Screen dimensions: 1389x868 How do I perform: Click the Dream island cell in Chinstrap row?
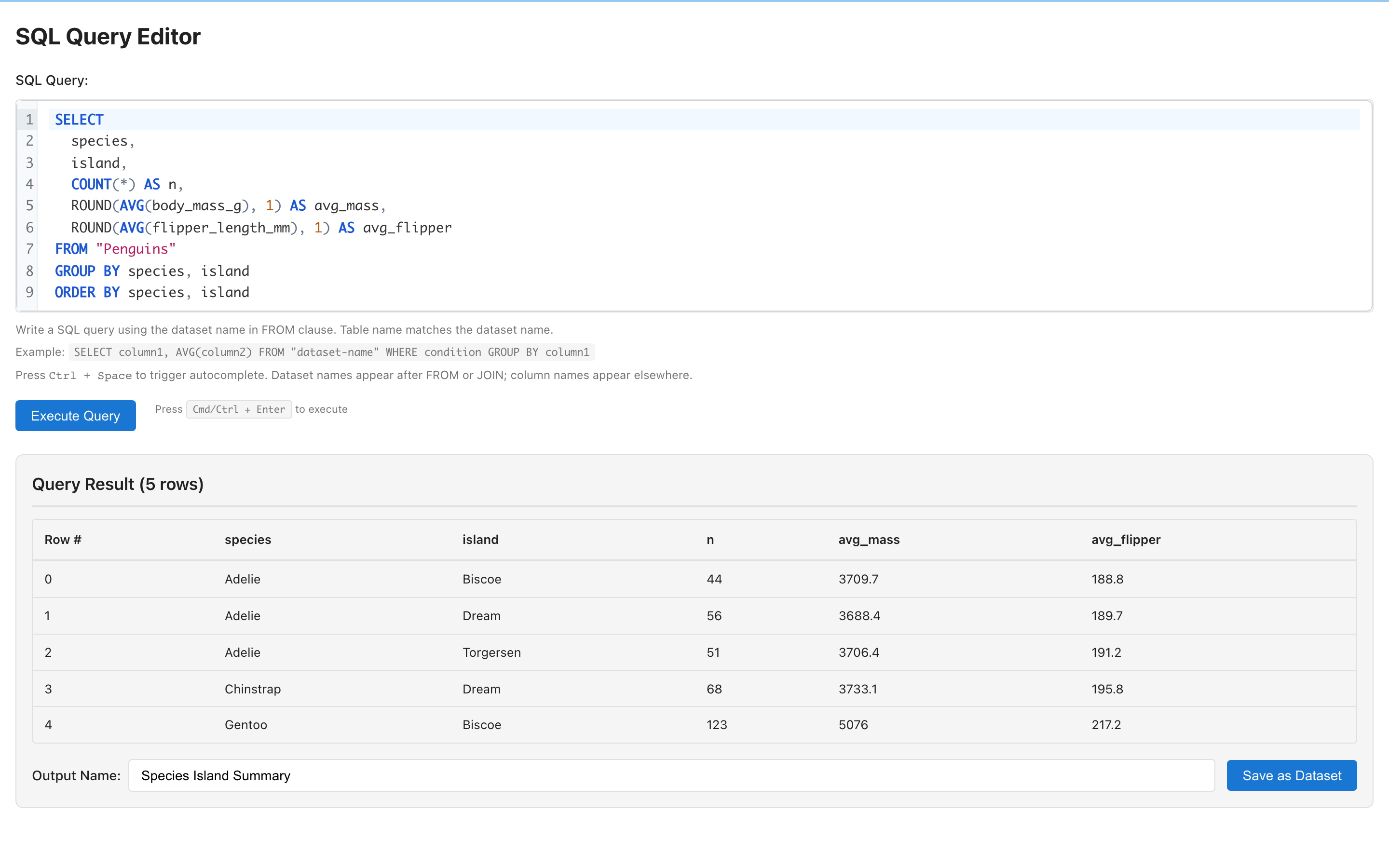tap(481, 689)
